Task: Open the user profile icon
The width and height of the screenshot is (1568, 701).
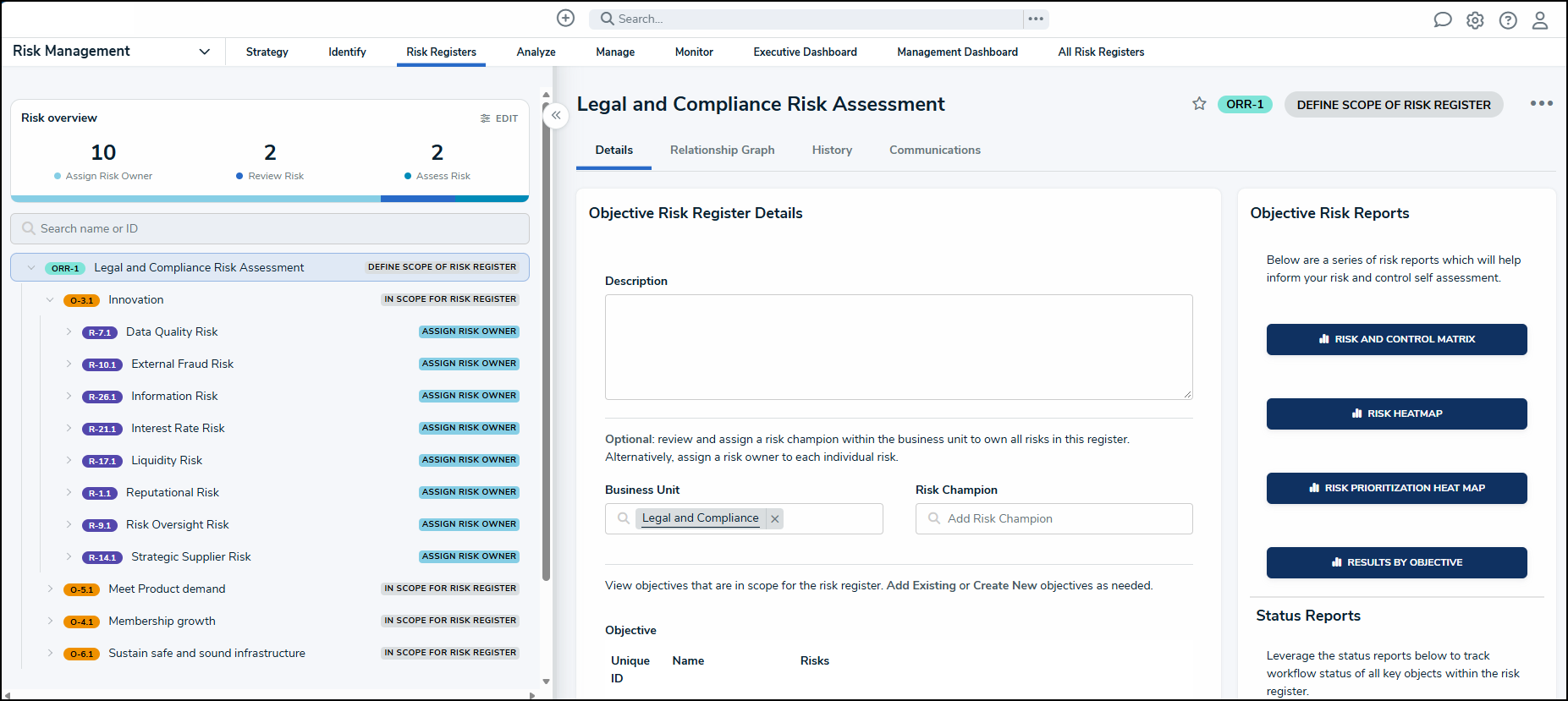Action: [x=1540, y=20]
